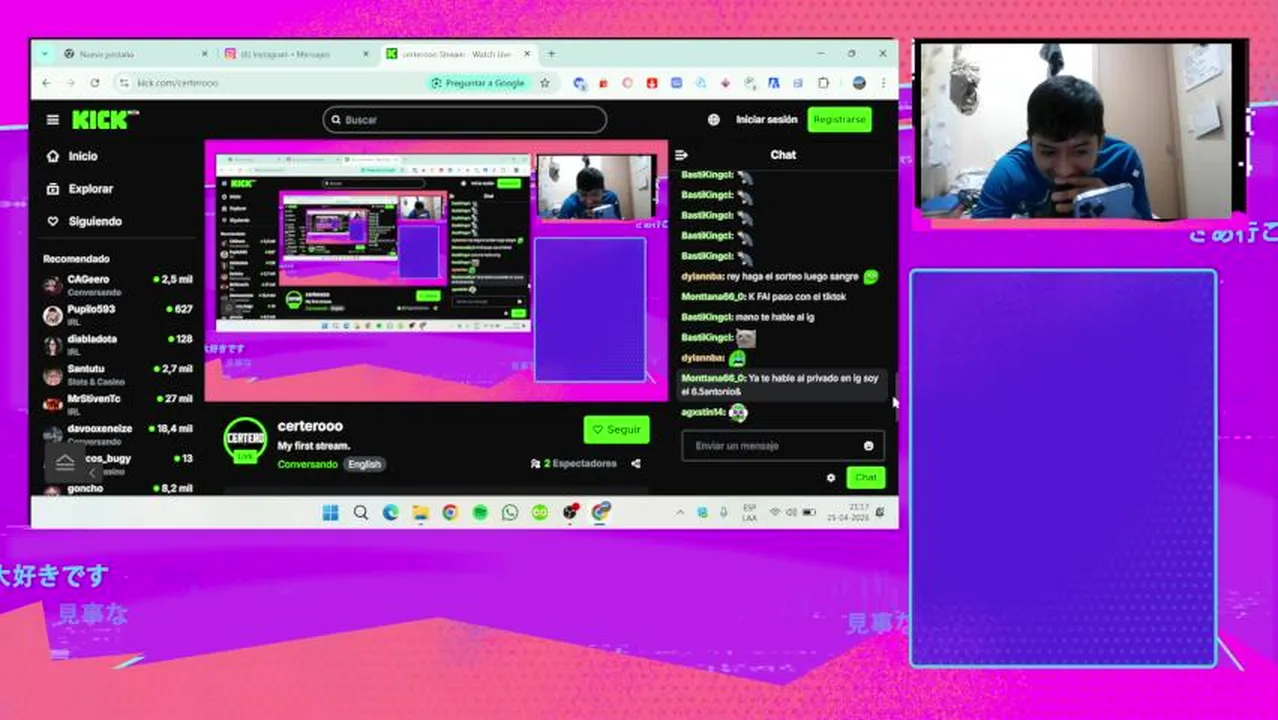Close the Instagram tab
Image resolution: width=1278 pixels, height=720 pixels.
coord(364,54)
